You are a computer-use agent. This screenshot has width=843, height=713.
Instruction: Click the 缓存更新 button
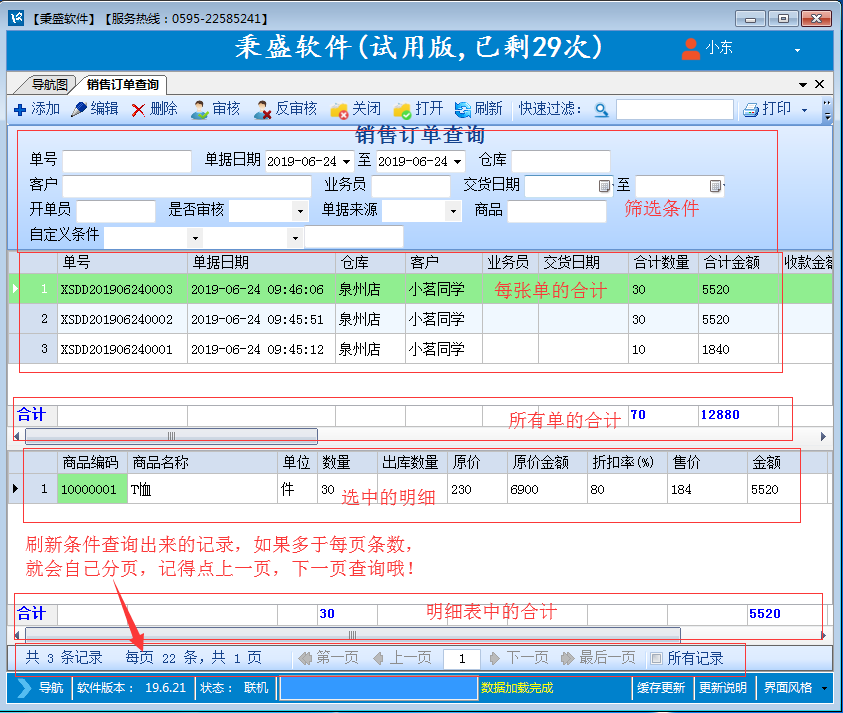661,688
